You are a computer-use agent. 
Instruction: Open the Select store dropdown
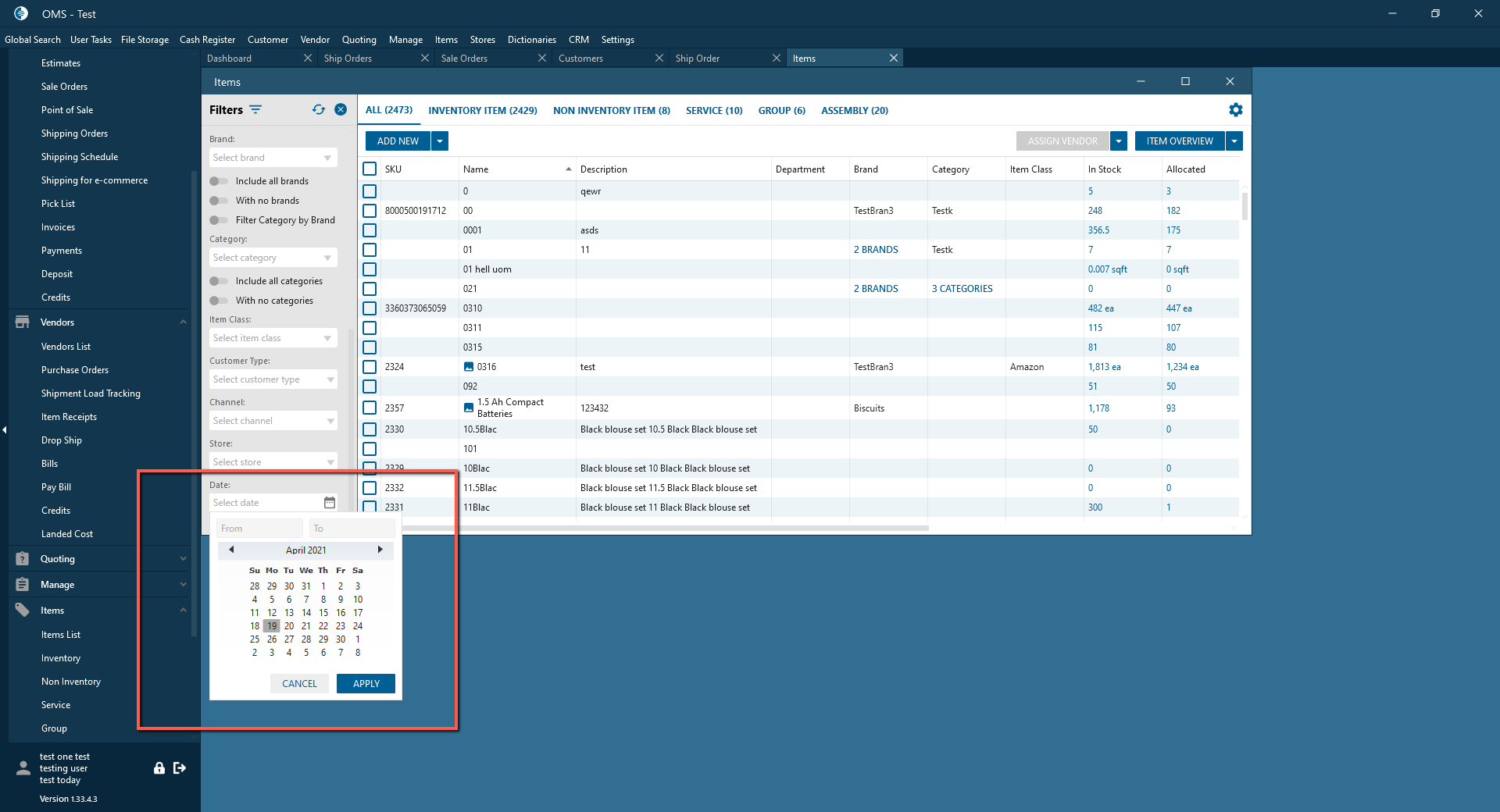[273, 462]
